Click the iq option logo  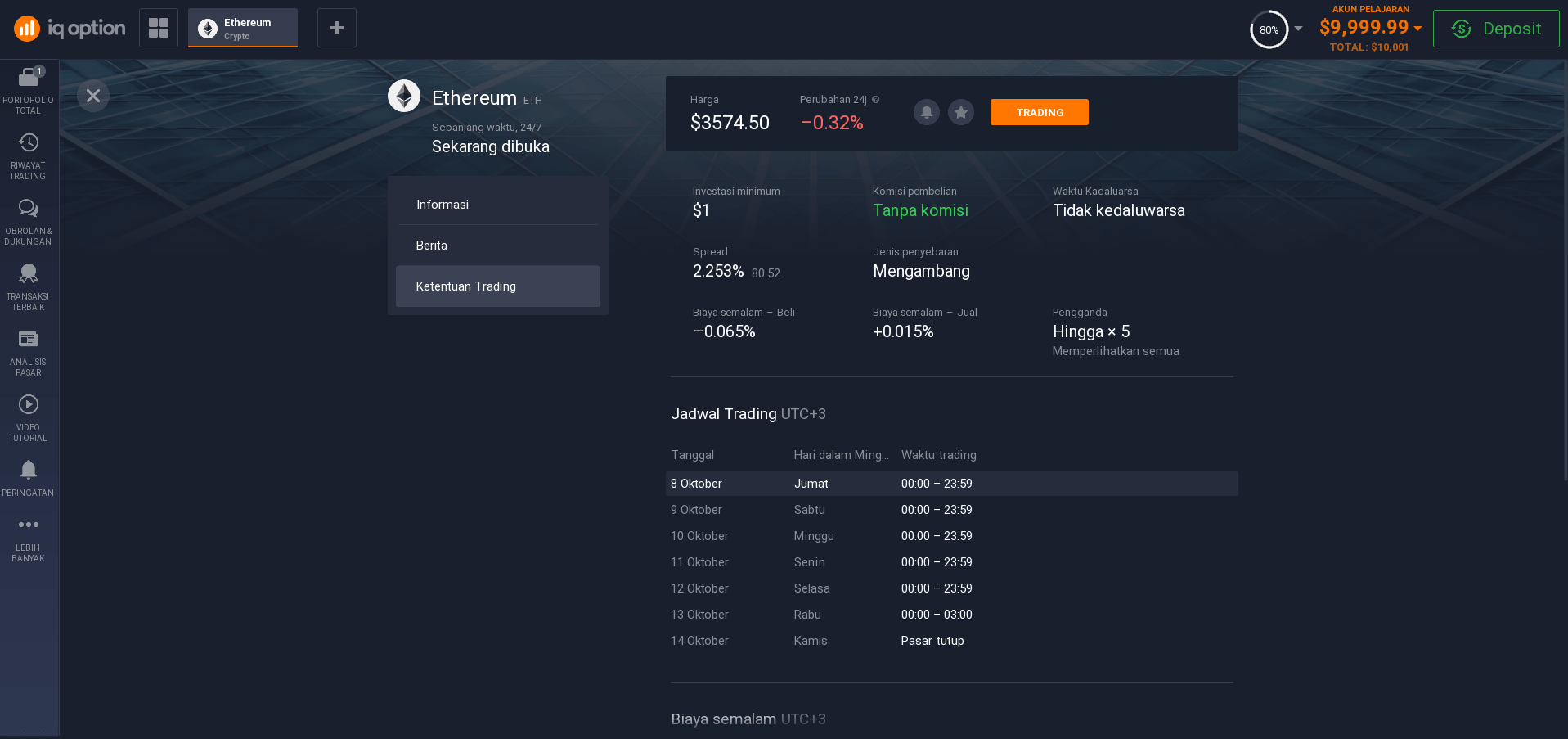click(70, 29)
